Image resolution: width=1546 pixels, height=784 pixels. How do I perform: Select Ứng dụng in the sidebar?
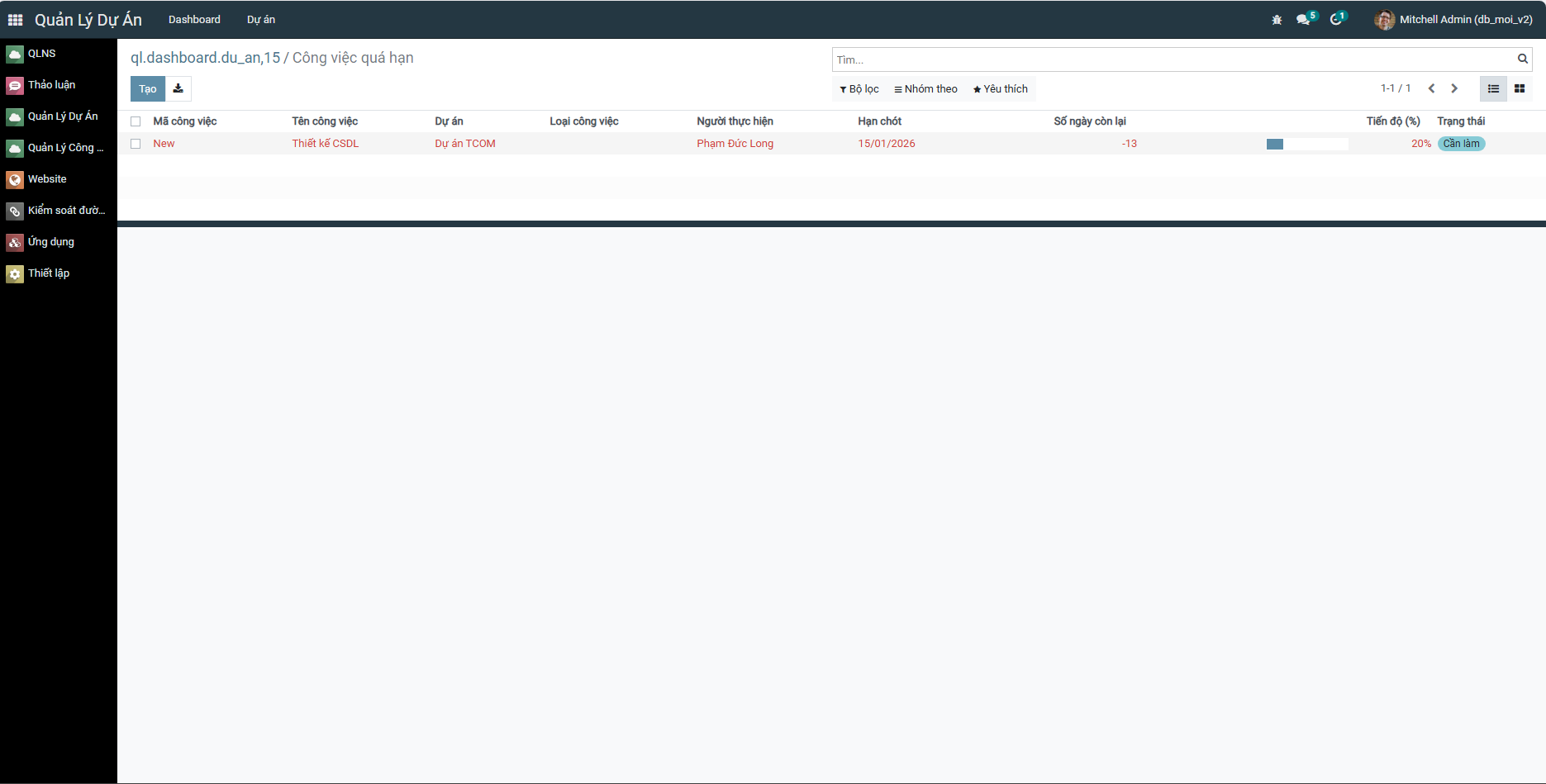[x=51, y=242]
